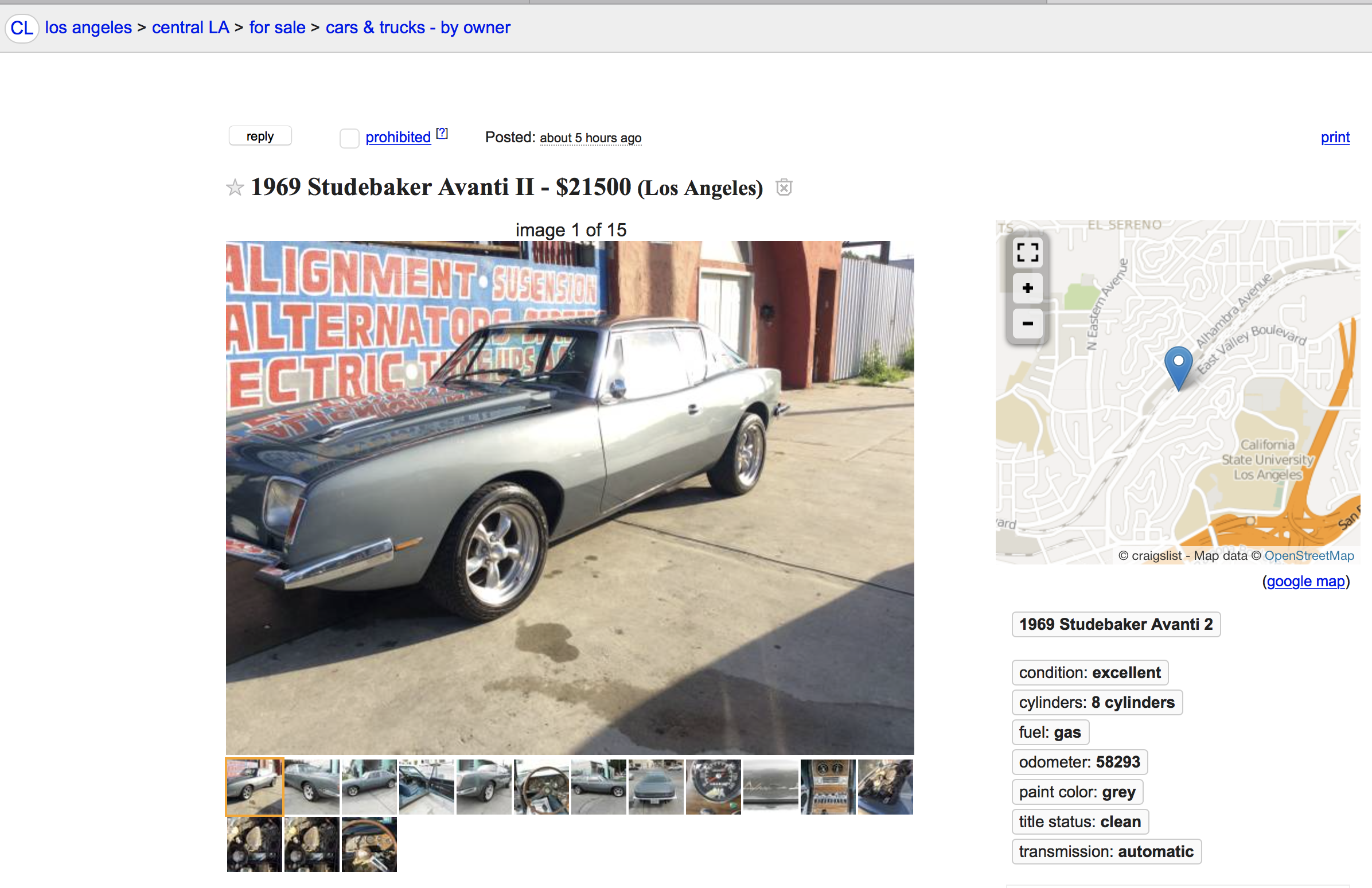Click the main Avanti car photo
This screenshot has height=888, width=1372.
(x=570, y=497)
